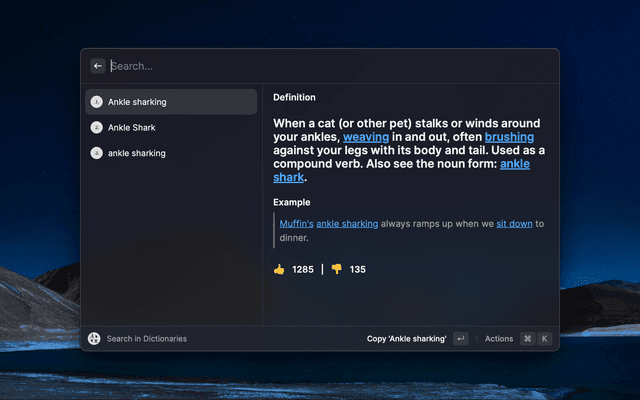This screenshot has width=640, height=400.
Task: Follow the 'weaving' link in the definition
Action: [x=366, y=136]
